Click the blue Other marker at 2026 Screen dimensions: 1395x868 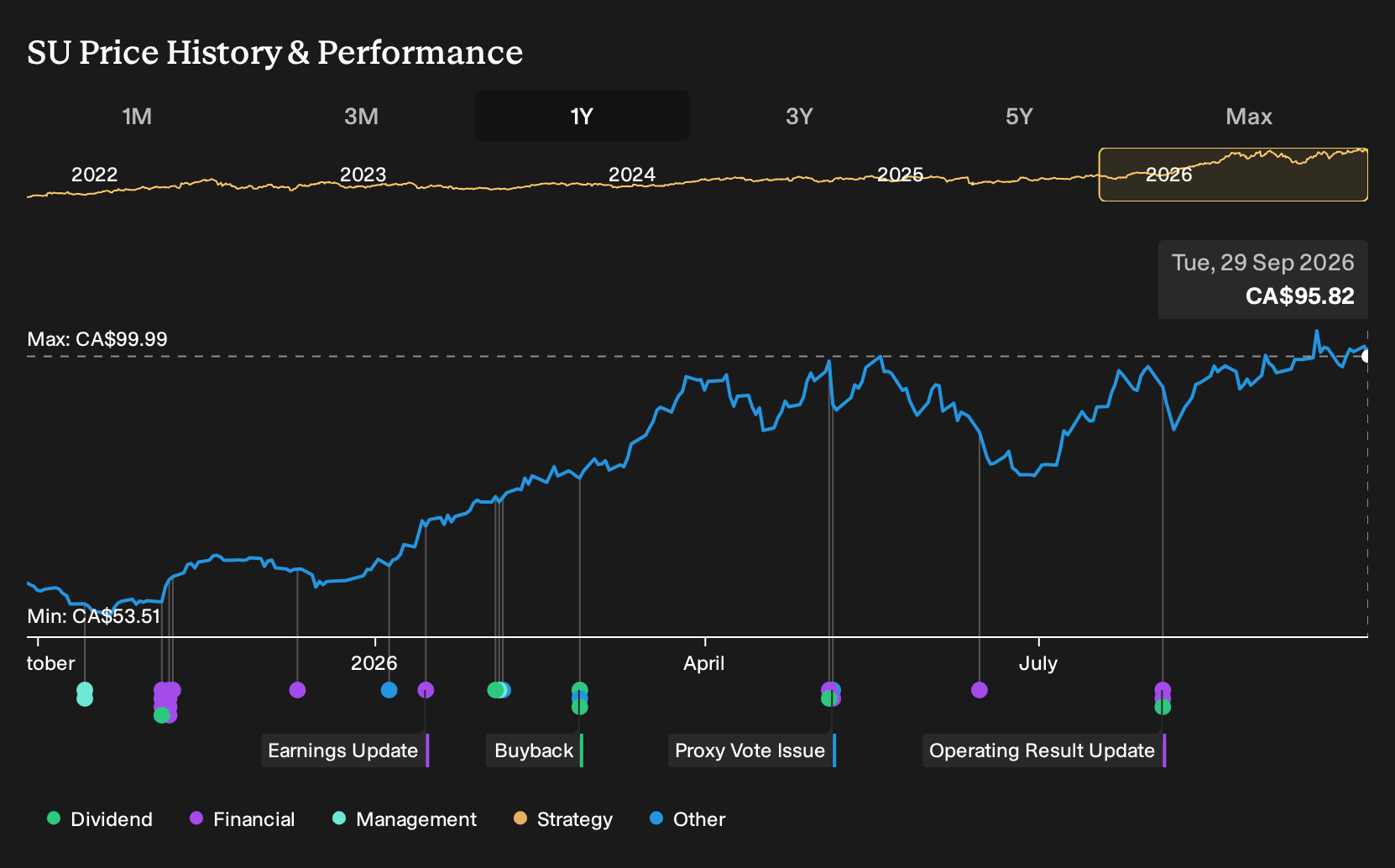[389, 690]
